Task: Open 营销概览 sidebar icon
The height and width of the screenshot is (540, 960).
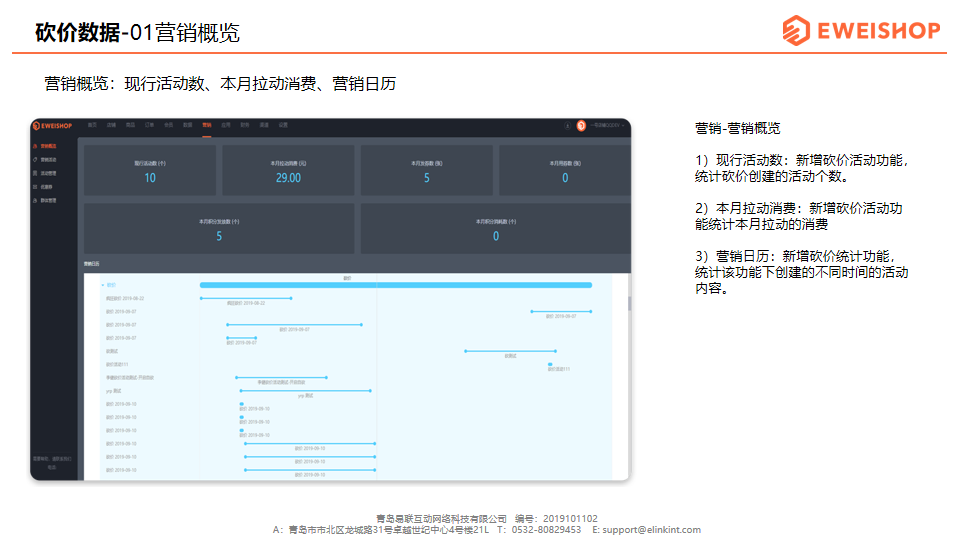Action: (35, 146)
